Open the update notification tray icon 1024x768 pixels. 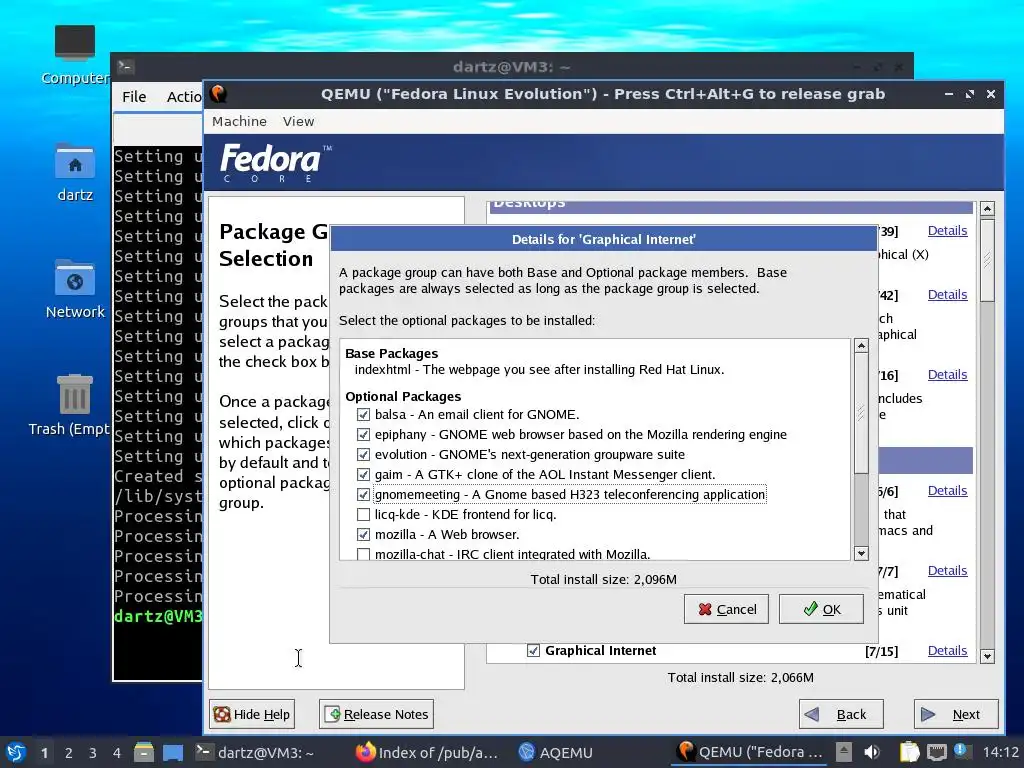click(960, 750)
